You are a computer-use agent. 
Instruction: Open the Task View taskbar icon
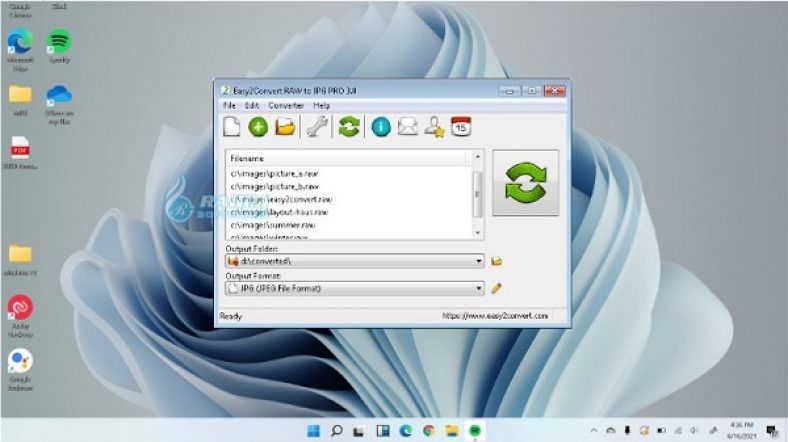tap(358, 431)
